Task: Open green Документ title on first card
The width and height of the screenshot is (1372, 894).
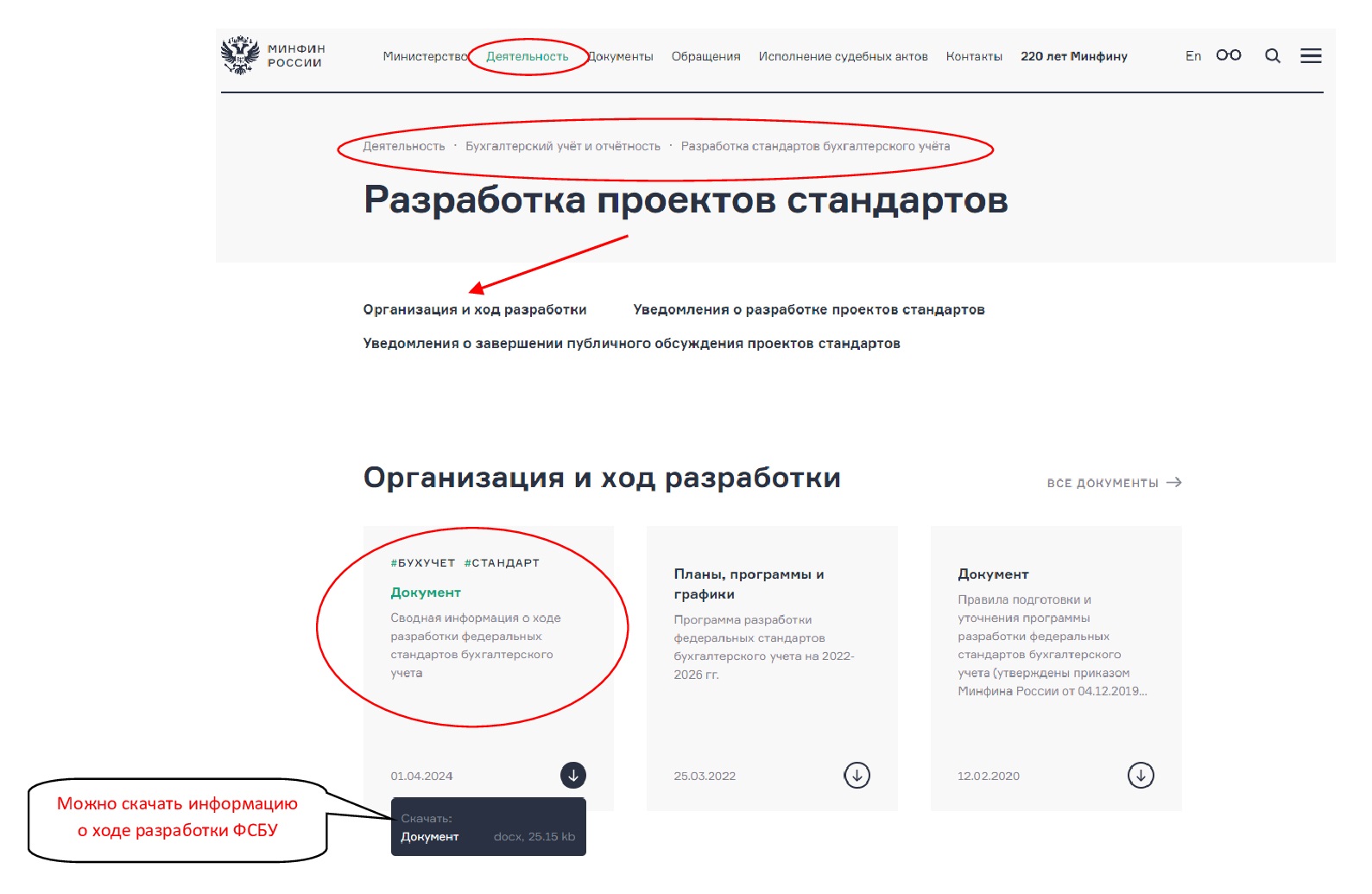Action: coord(426,593)
